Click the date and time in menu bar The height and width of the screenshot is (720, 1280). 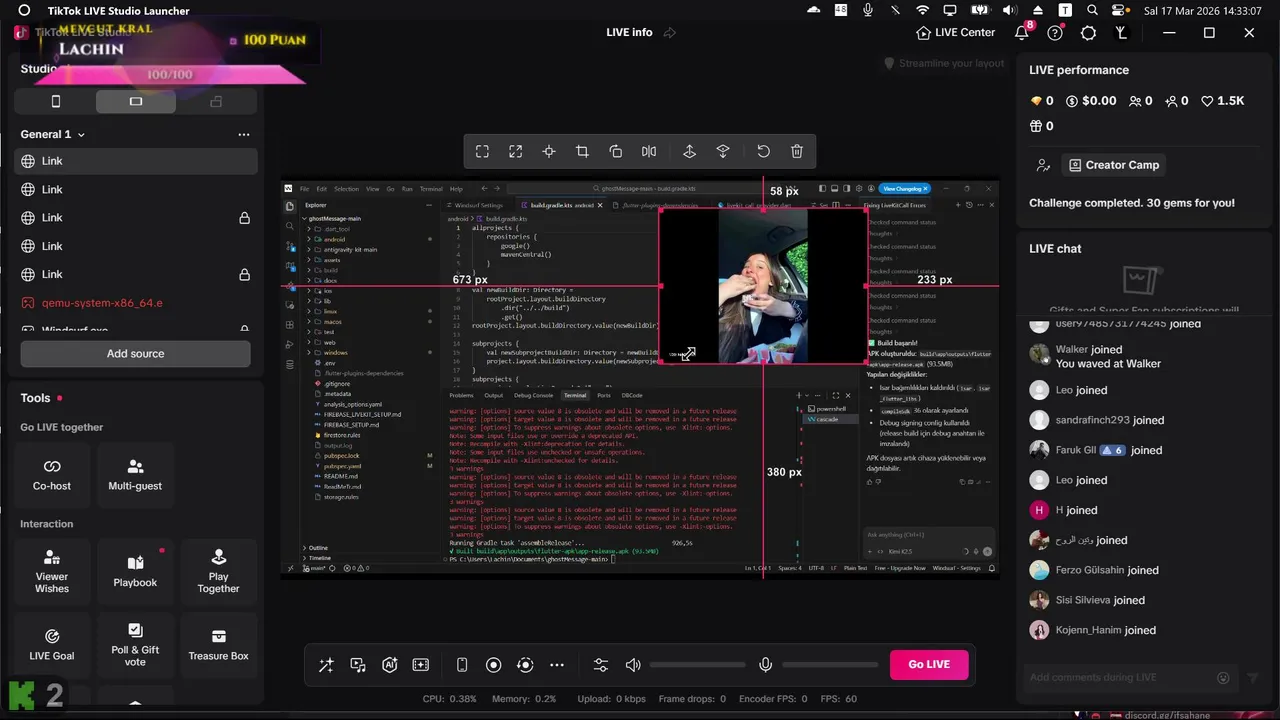tap(1202, 11)
